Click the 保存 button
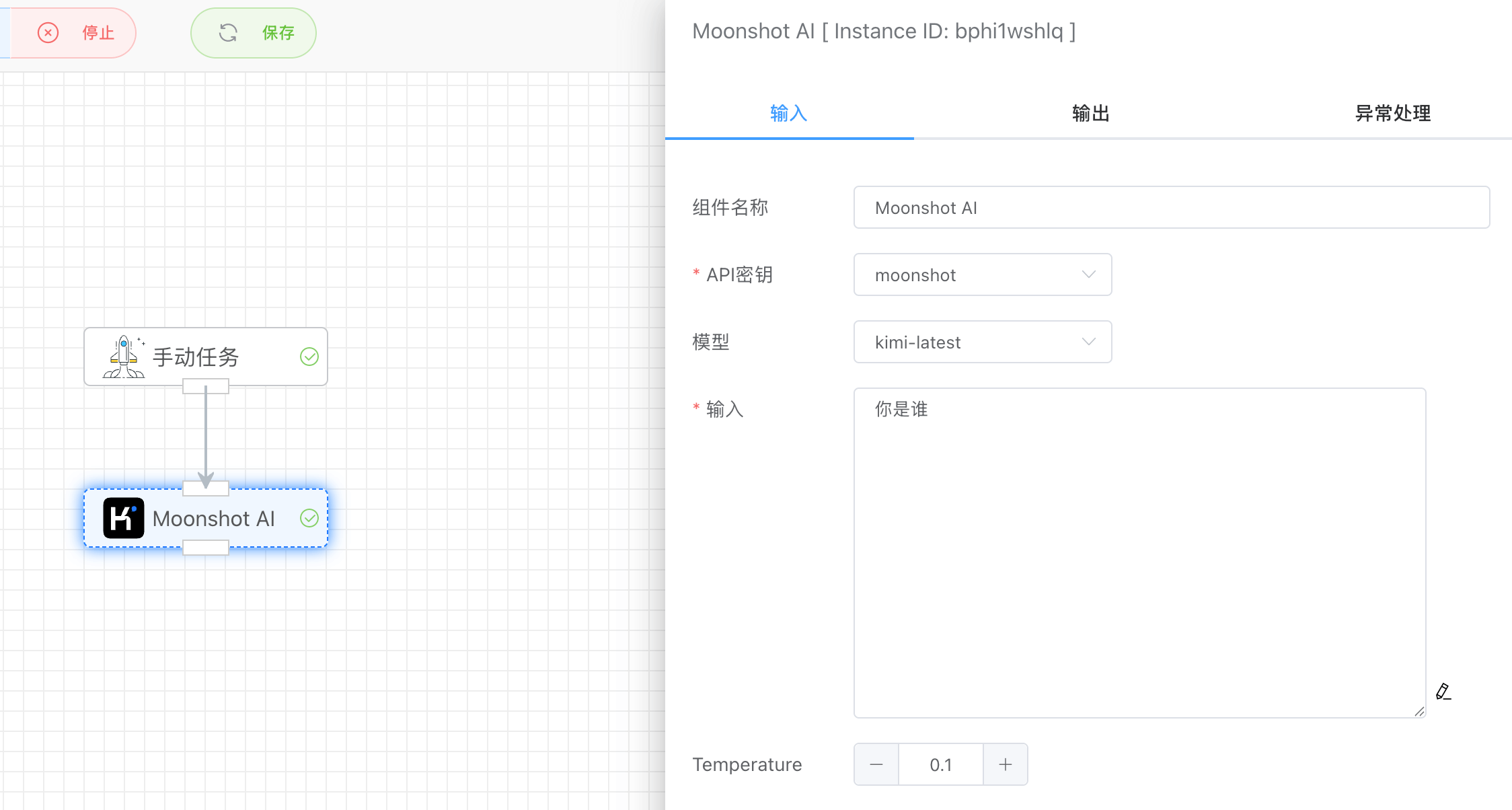The width and height of the screenshot is (1512, 810). click(x=254, y=32)
